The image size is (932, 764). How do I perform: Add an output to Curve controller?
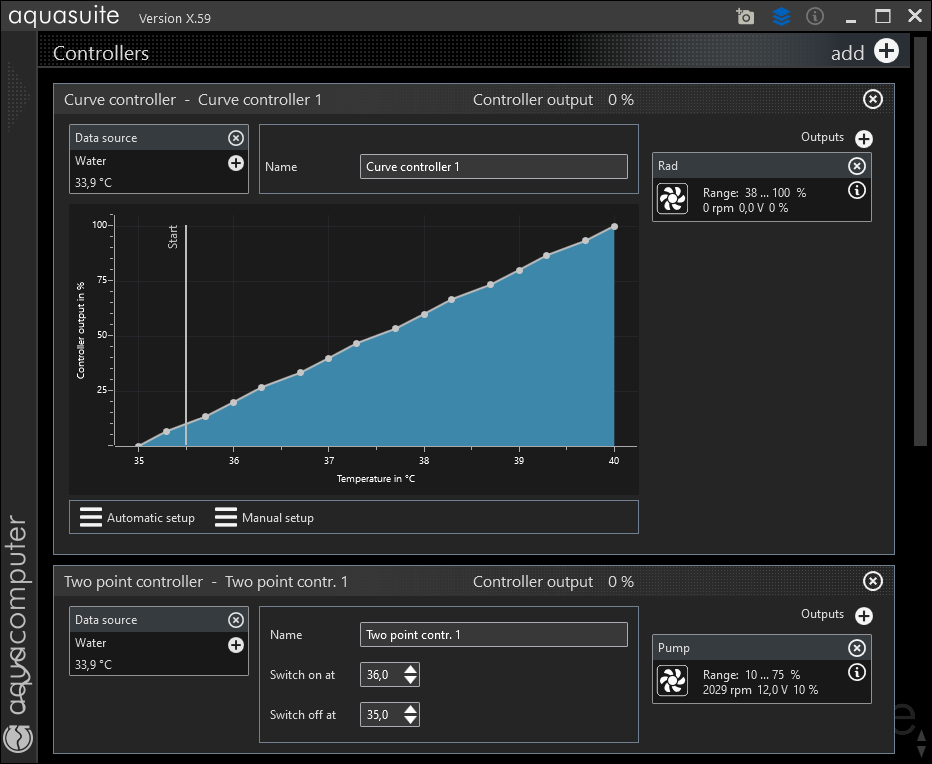click(864, 139)
